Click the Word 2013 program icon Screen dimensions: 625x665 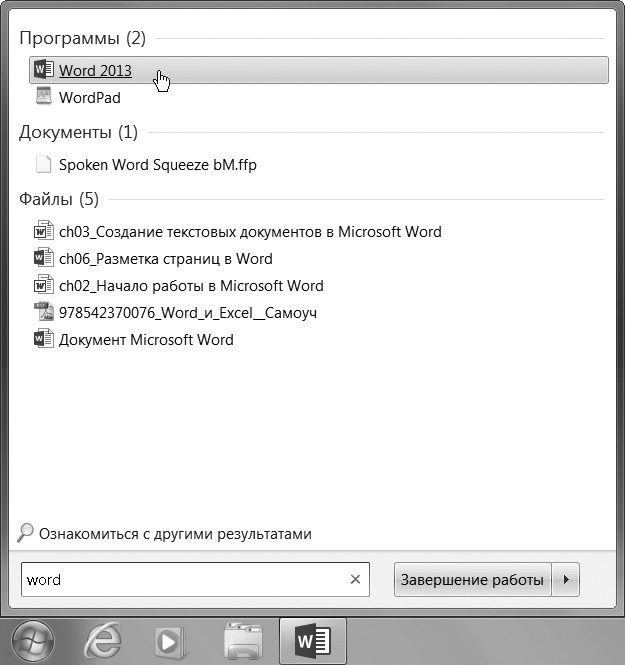tap(43, 70)
